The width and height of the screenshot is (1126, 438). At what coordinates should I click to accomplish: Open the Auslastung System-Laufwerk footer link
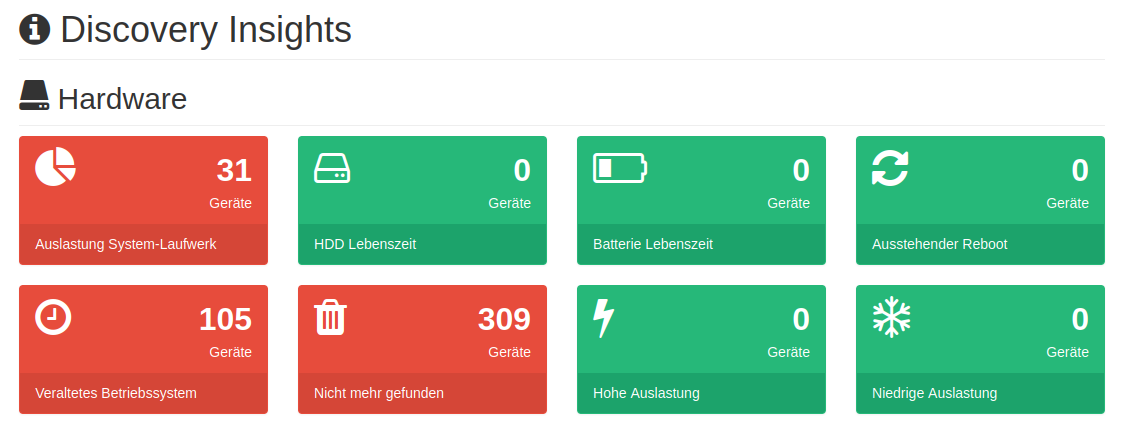coord(126,244)
